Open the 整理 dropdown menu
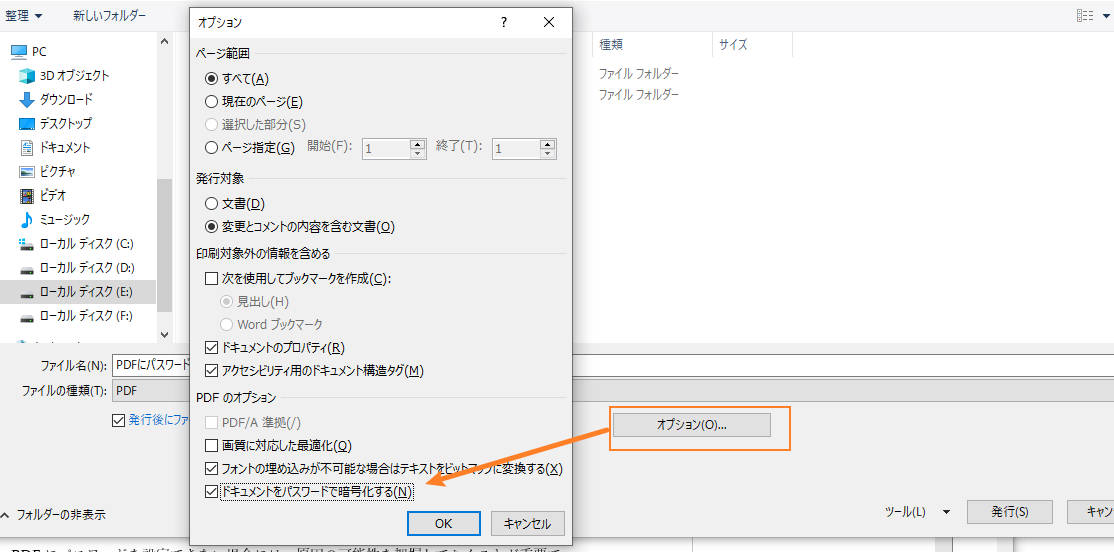This screenshot has height=552, width=1114. [x=23, y=15]
